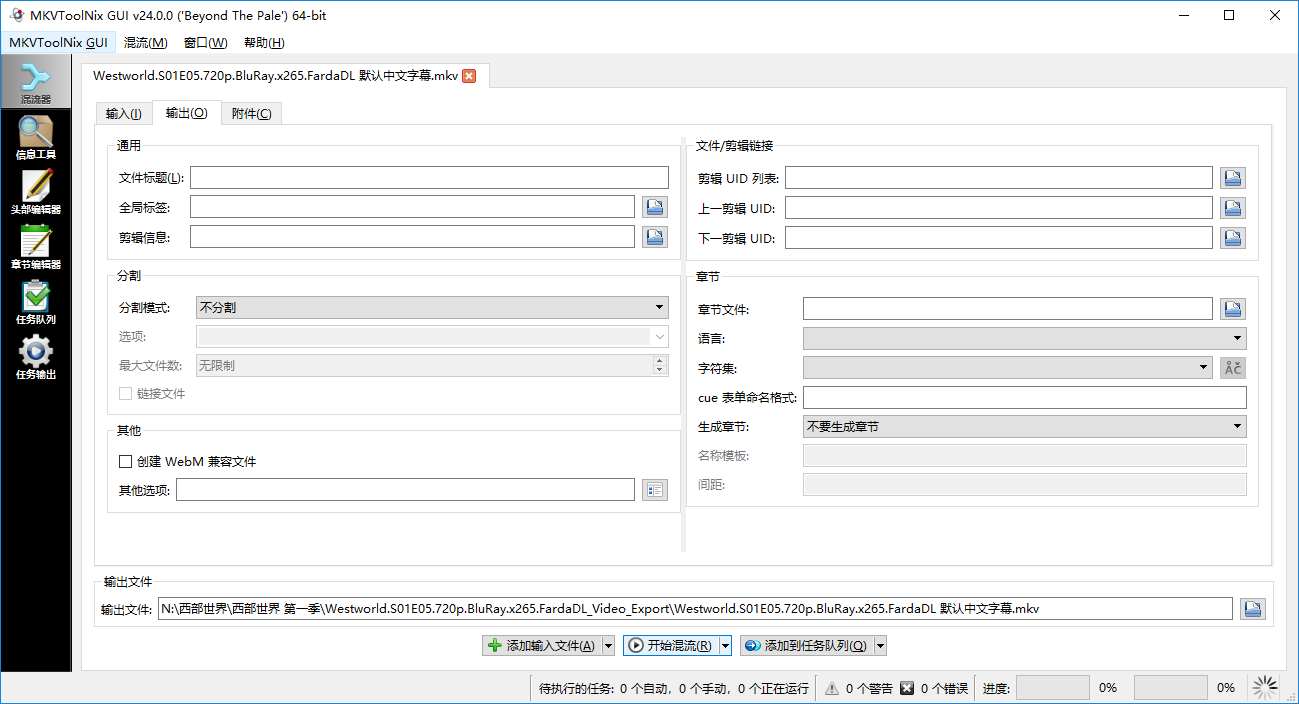1299x704 pixels.
Task: Click the 0 个警告 status text
Action: pyautogui.click(x=869, y=688)
